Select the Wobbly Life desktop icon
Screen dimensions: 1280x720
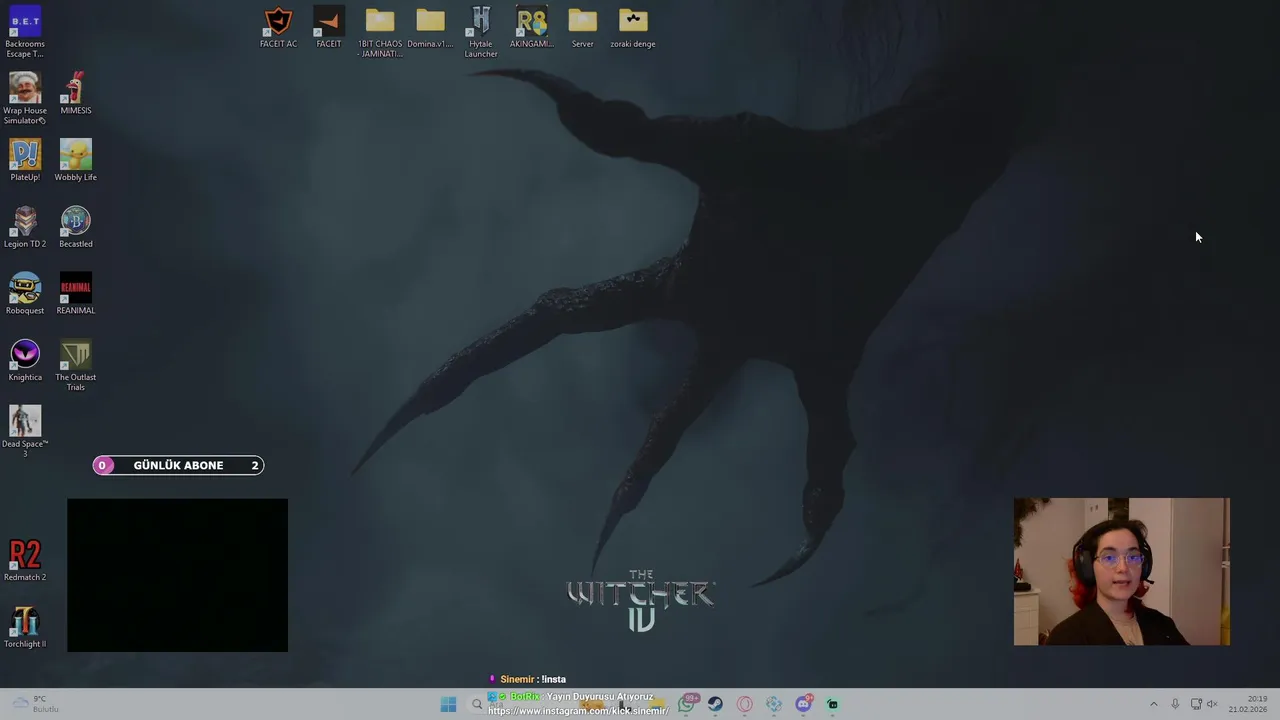76,160
